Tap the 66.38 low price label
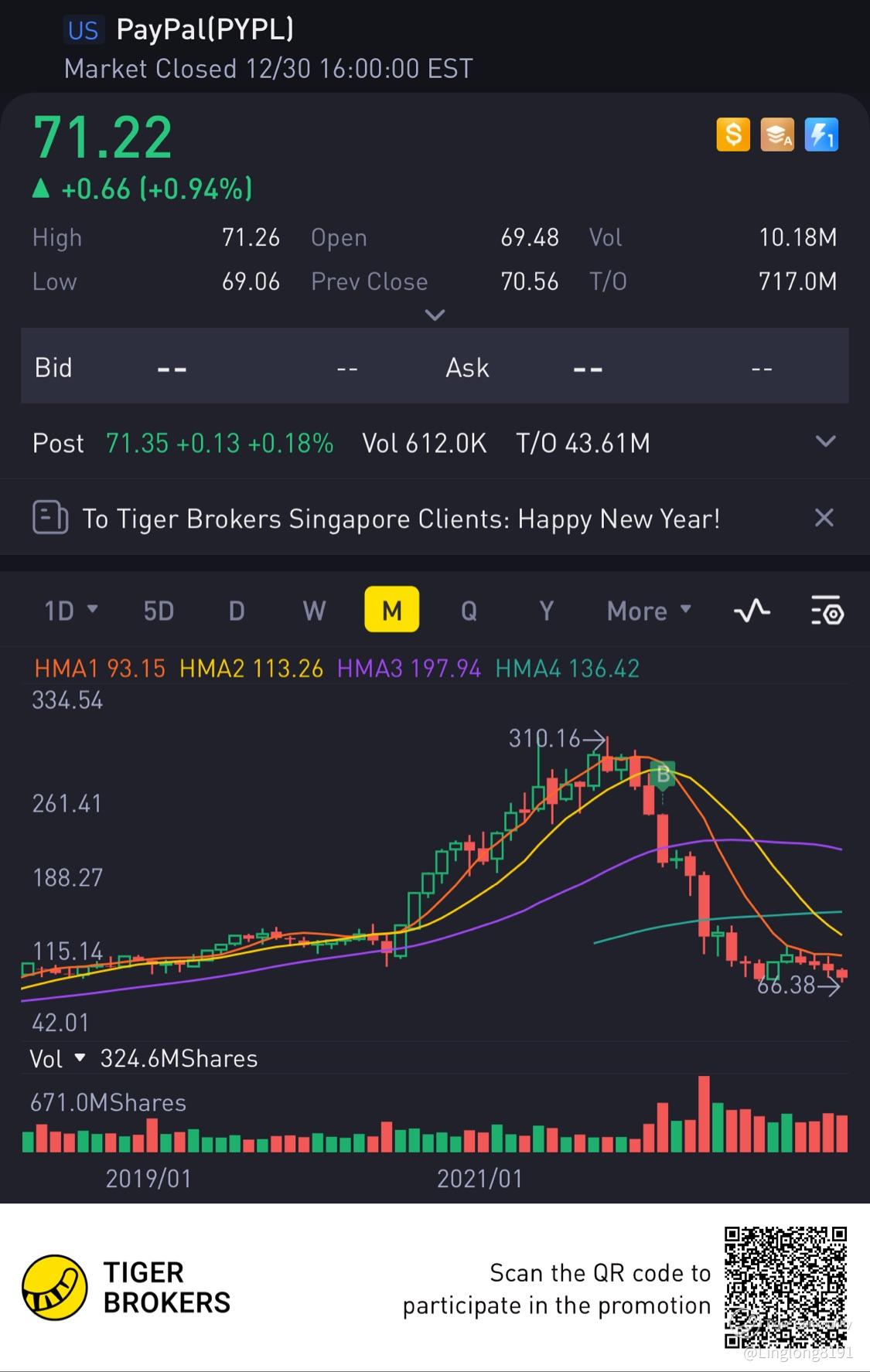The height and width of the screenshot is (1372, 870). tap(786, 986)
